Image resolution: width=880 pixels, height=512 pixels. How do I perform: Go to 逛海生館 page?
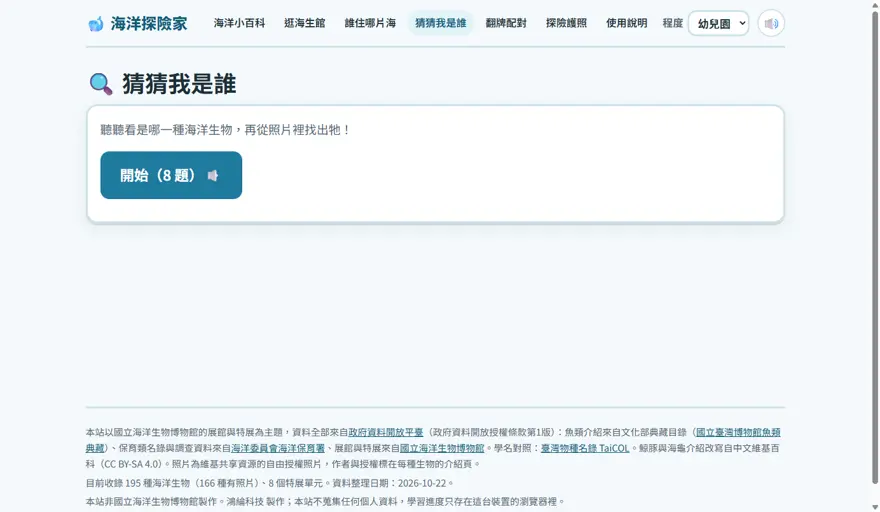305,23
